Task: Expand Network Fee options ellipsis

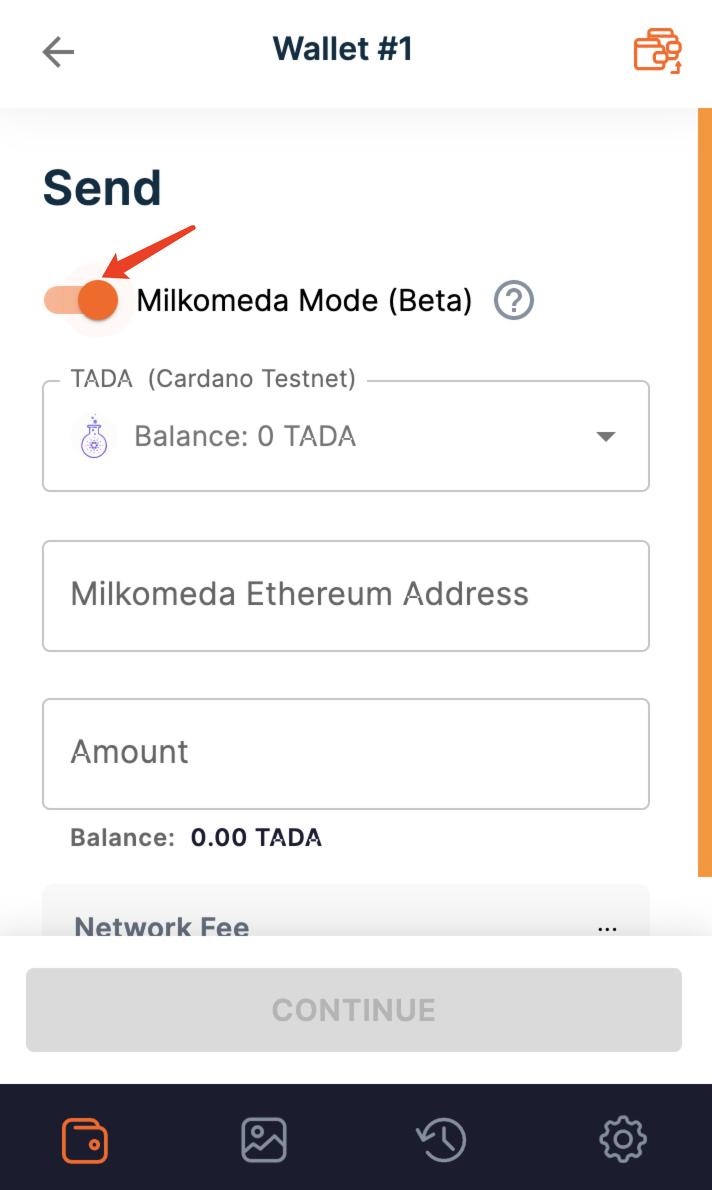Action: coord(607,928)
